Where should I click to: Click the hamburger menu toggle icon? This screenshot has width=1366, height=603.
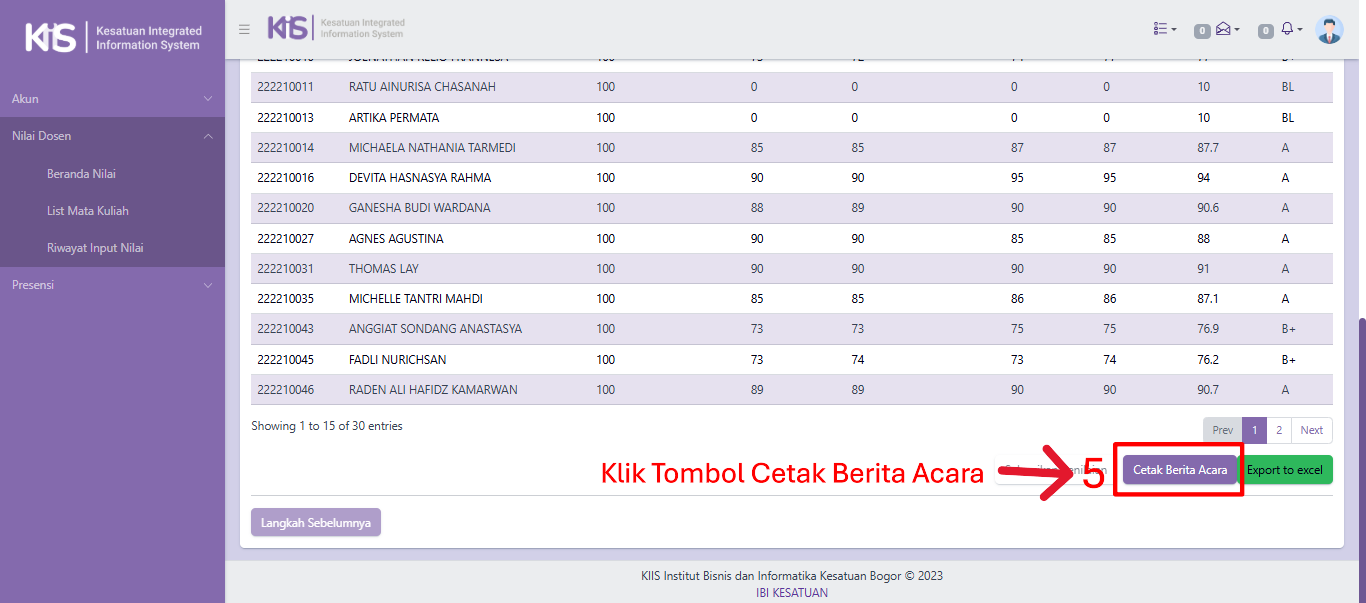[244, 29]
